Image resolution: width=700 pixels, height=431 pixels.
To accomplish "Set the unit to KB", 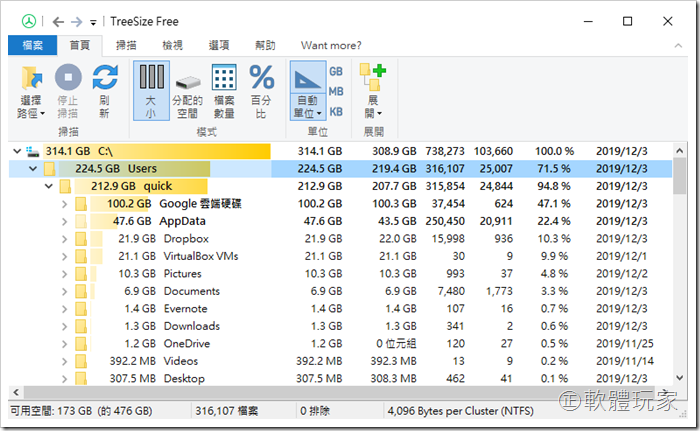I will pyautogui.click(x=336, y=111).
